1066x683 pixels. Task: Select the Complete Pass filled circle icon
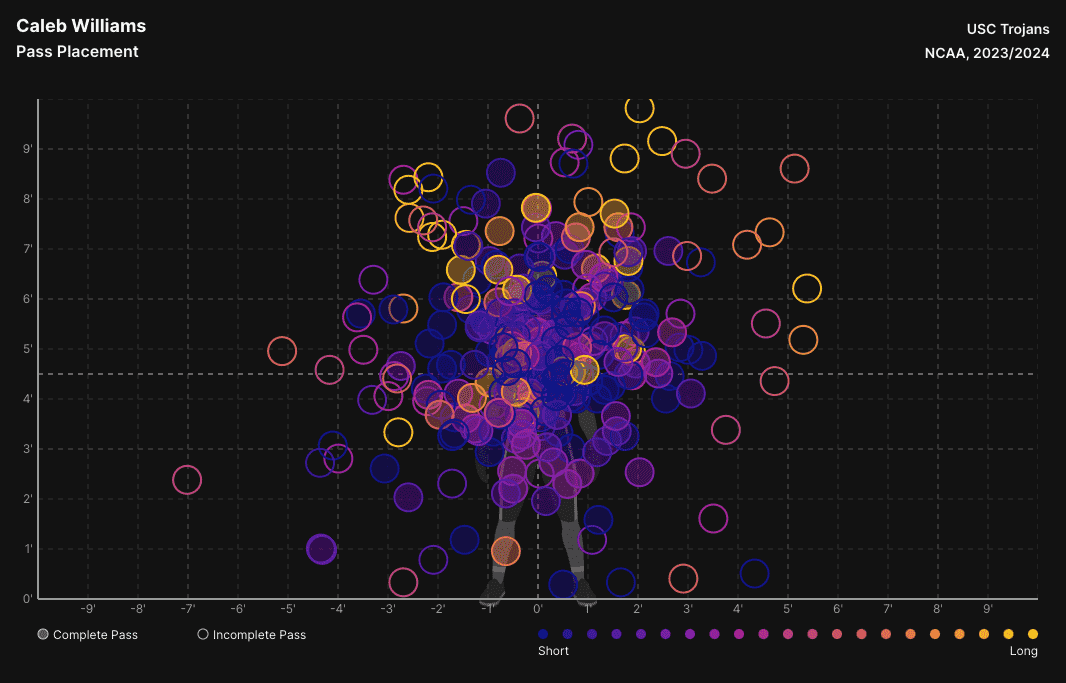click(41, 633)
